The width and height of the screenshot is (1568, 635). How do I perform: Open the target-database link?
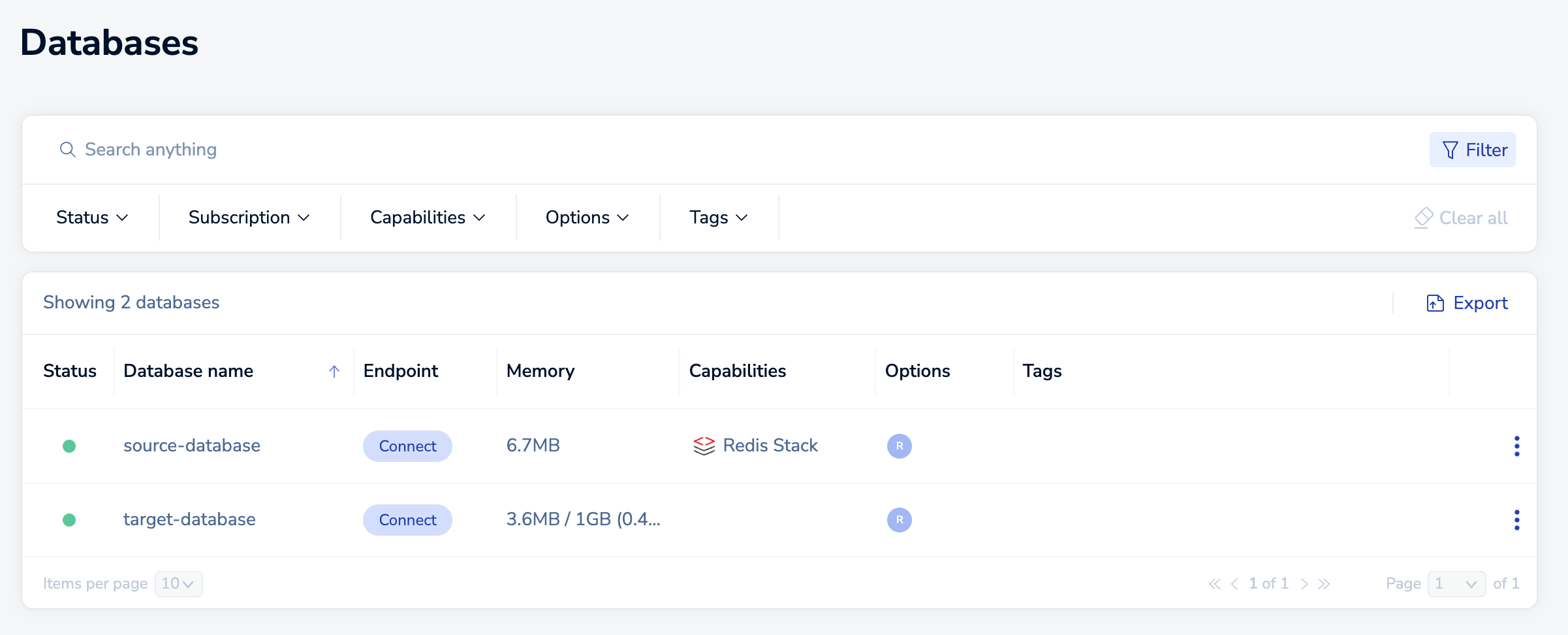pos(189,519)
